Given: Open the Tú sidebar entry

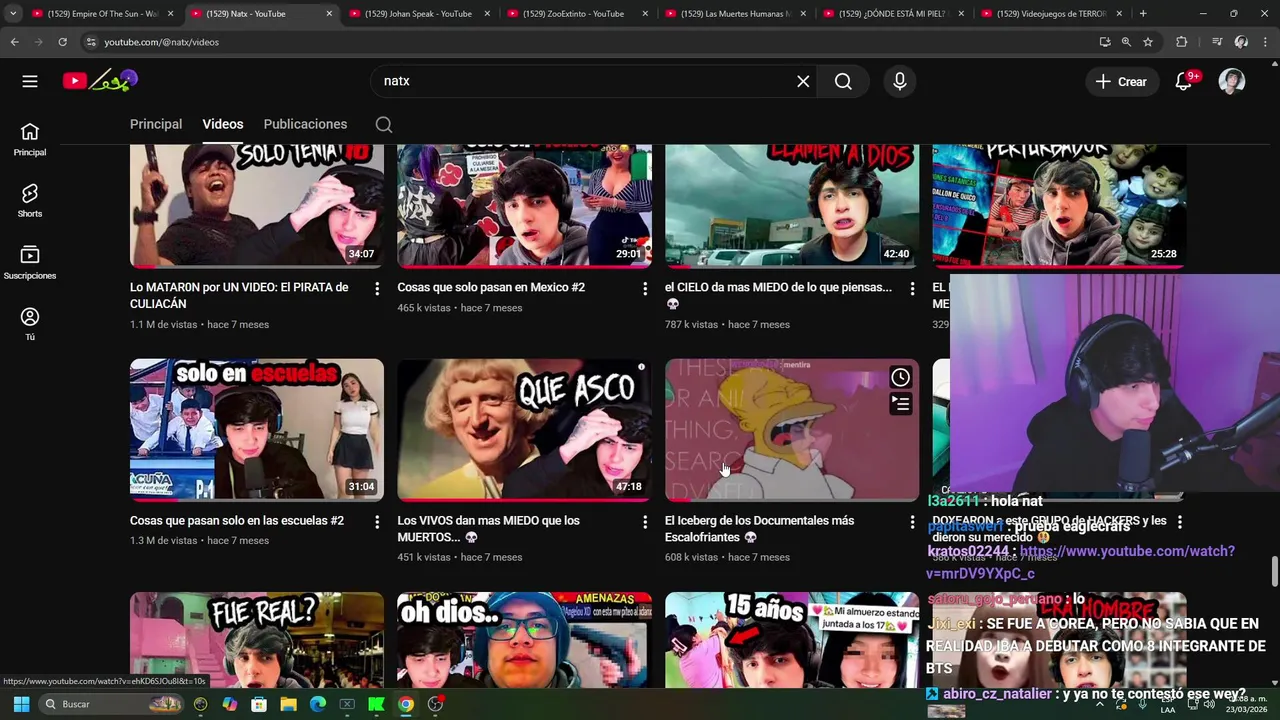Looking at the screenshot, I should (30, 324).
